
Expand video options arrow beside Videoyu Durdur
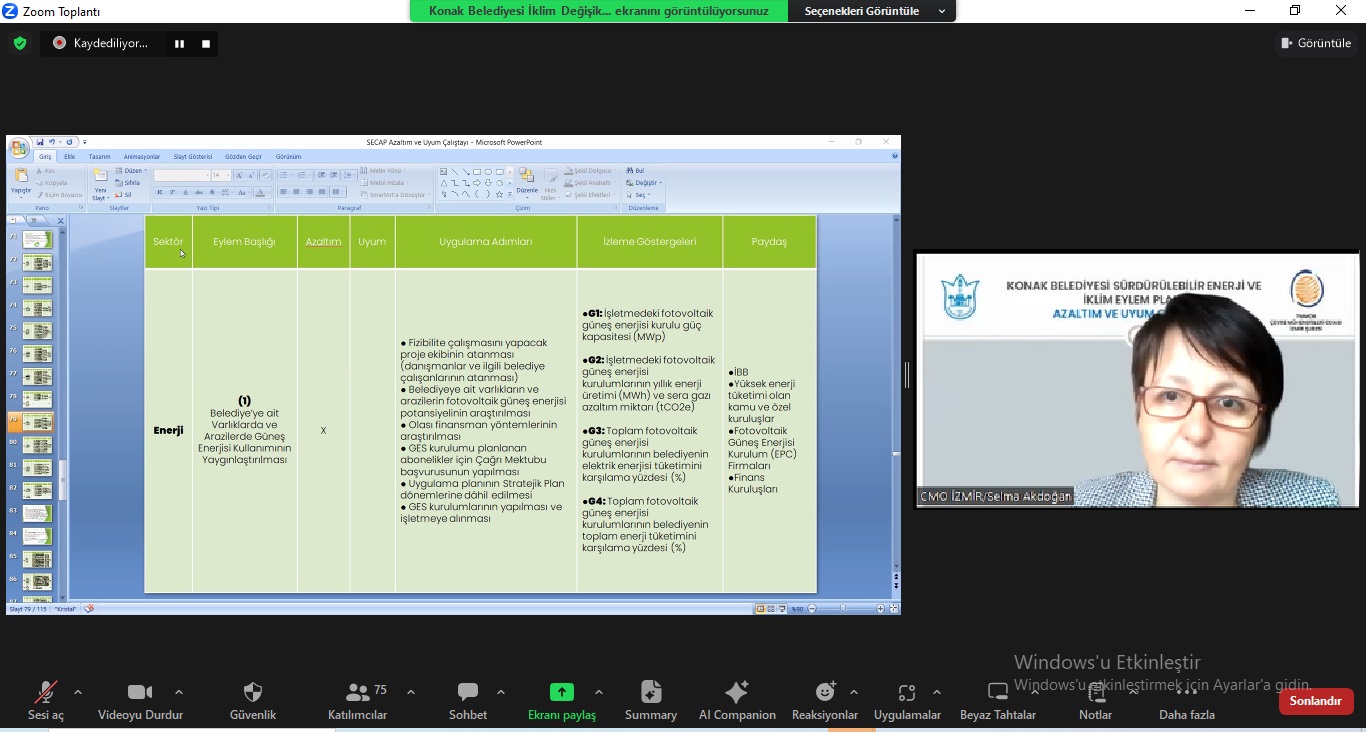coord(179,692)
